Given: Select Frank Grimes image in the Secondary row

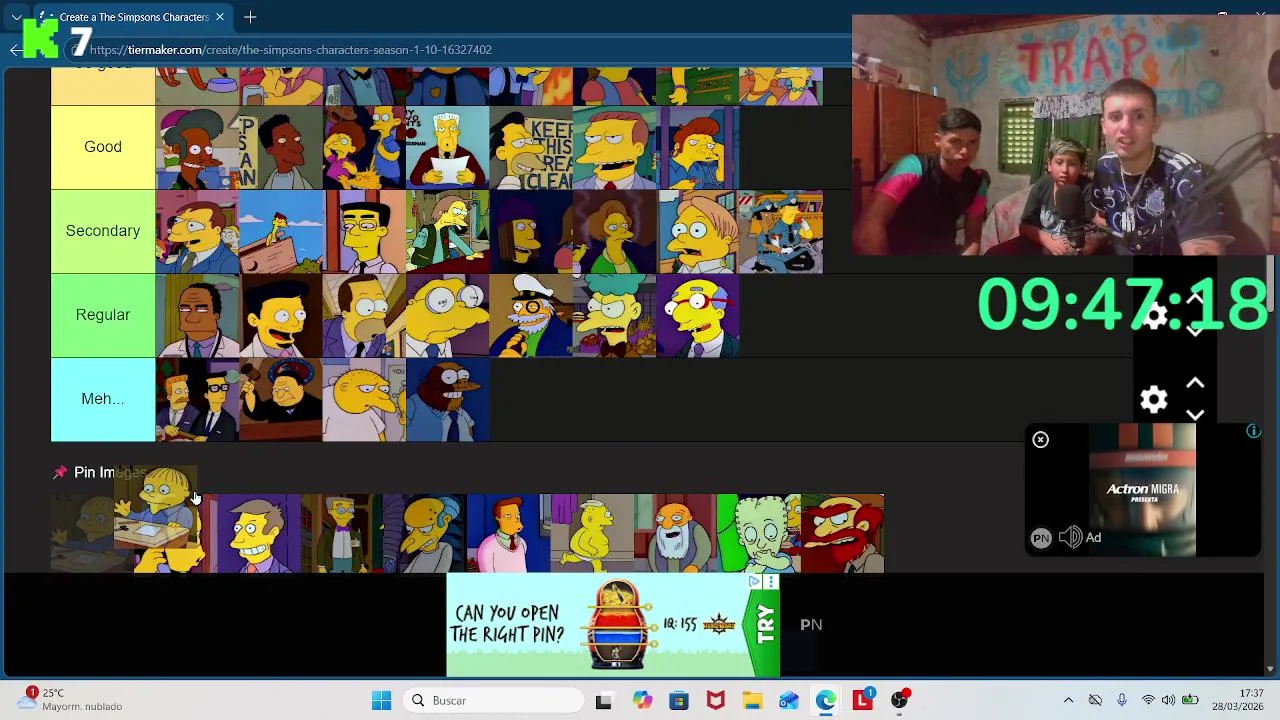Looking at the screenshot, I should (364, 231).
